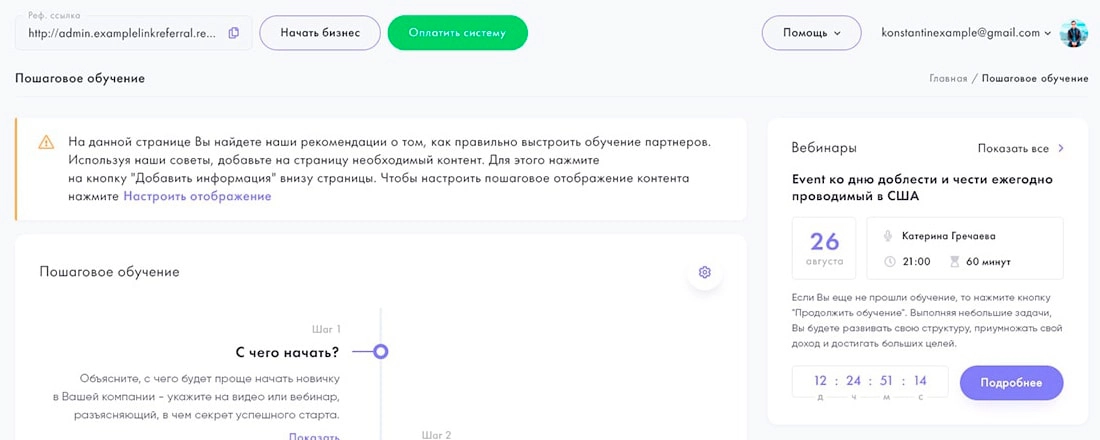1100x440 pixels.
Task: Click the green 'Оплатить систему' button
Action: point(457,33)
